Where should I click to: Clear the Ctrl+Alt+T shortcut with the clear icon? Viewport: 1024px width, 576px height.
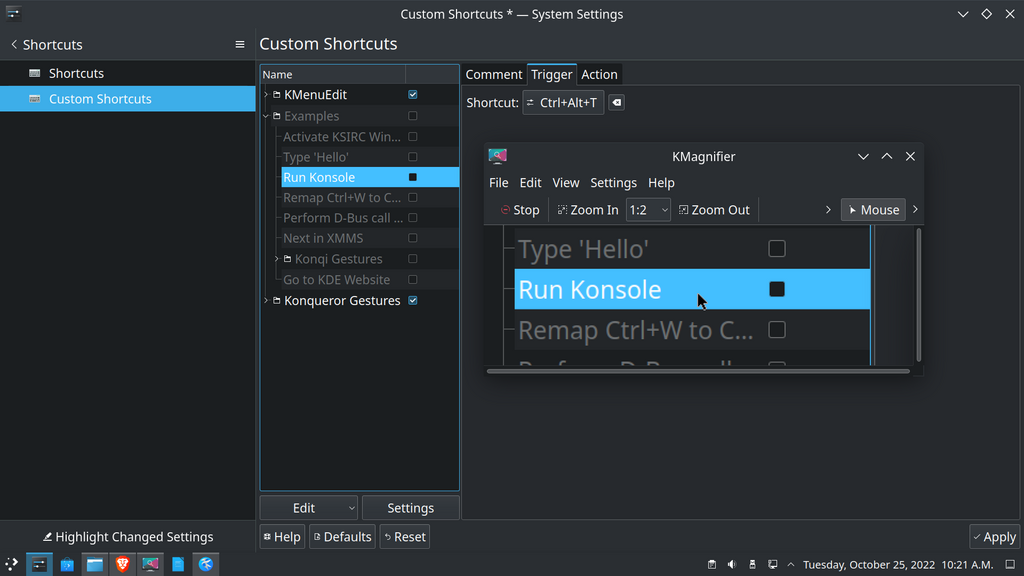coord(617,103)
